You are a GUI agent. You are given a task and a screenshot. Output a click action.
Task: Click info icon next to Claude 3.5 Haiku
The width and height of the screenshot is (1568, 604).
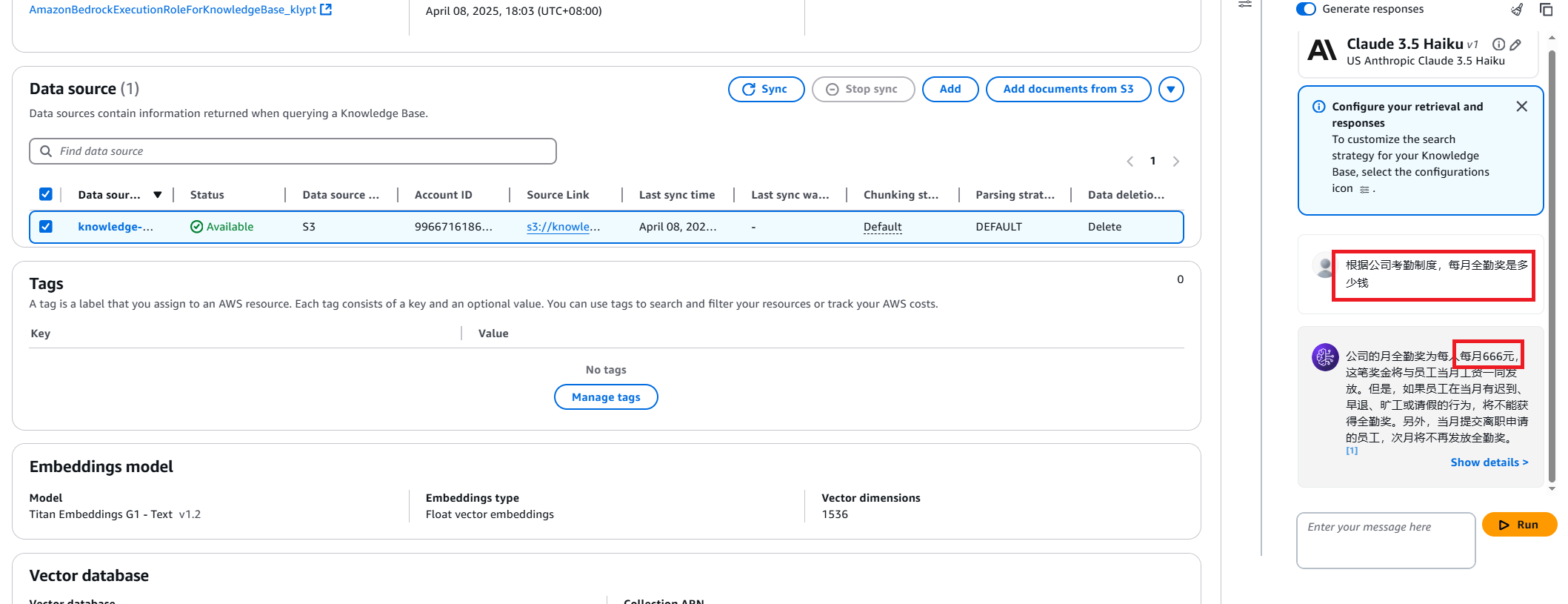(x=1498, y=44)
